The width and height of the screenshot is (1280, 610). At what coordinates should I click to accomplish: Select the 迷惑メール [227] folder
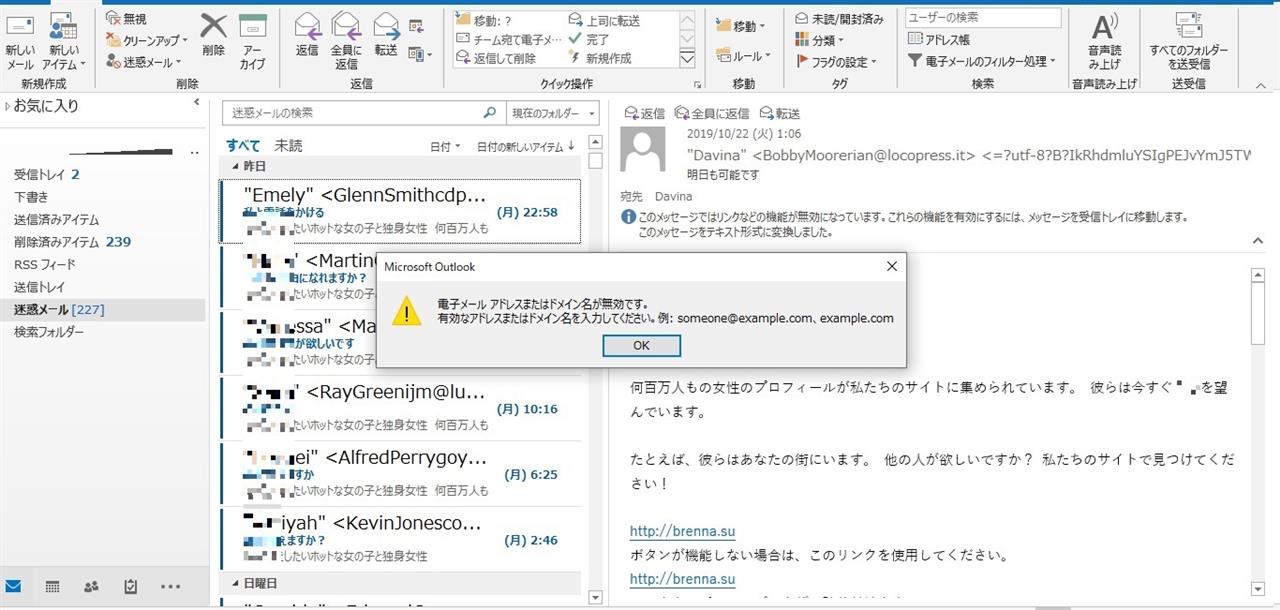pos(102,310)
